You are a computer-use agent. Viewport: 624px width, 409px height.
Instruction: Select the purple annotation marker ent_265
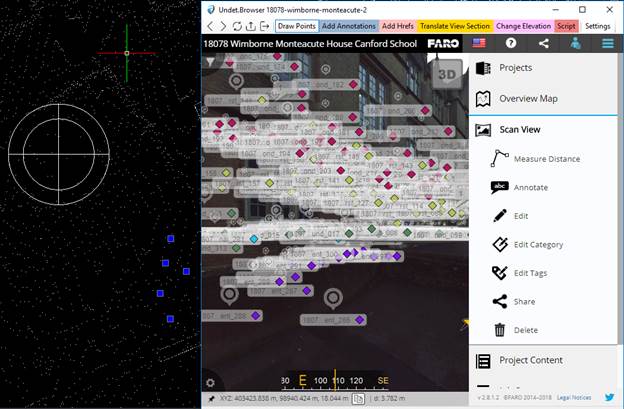click(360, 320)
